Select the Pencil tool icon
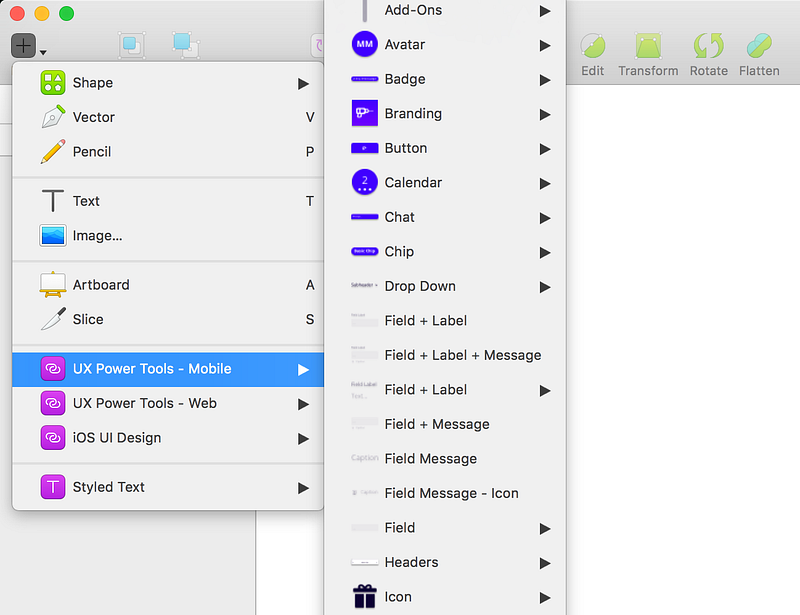 (53, 152)
